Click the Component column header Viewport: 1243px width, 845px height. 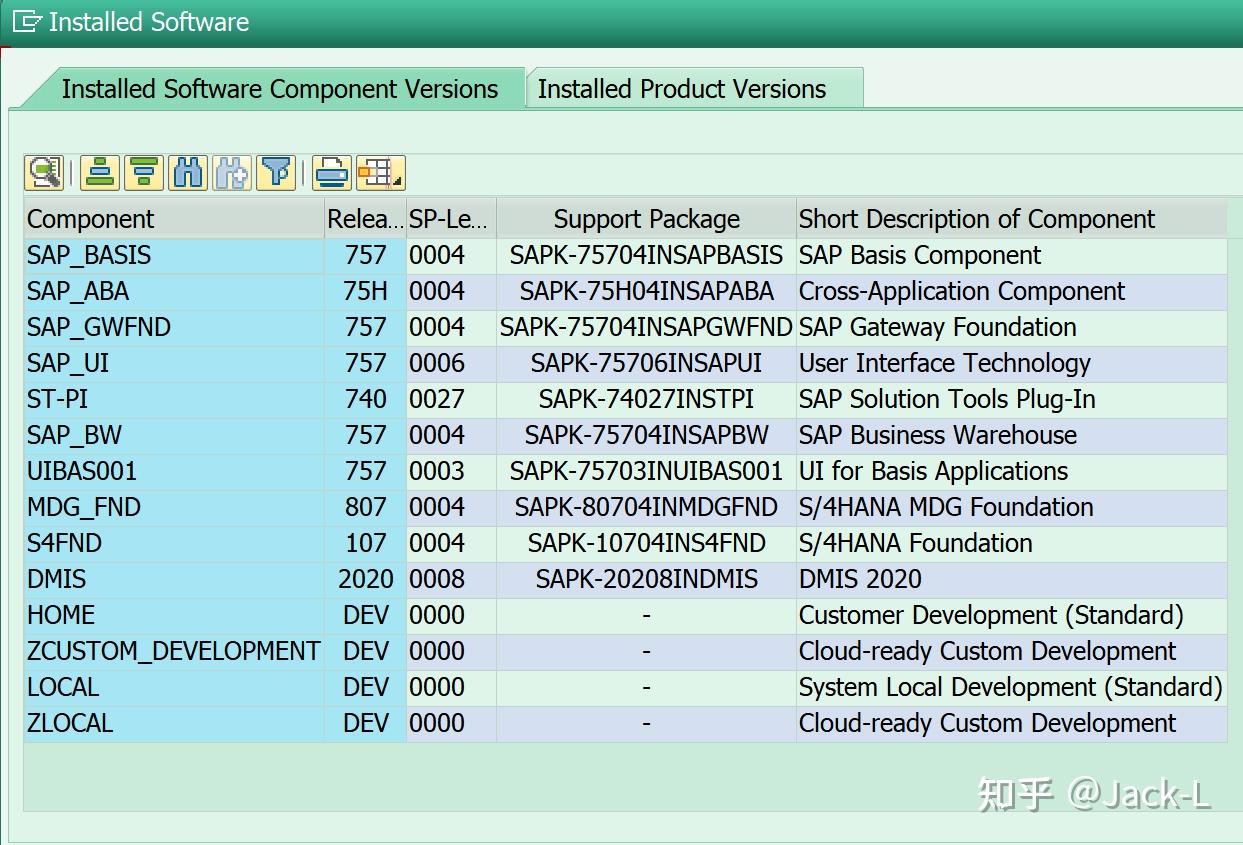coord(174,219)
